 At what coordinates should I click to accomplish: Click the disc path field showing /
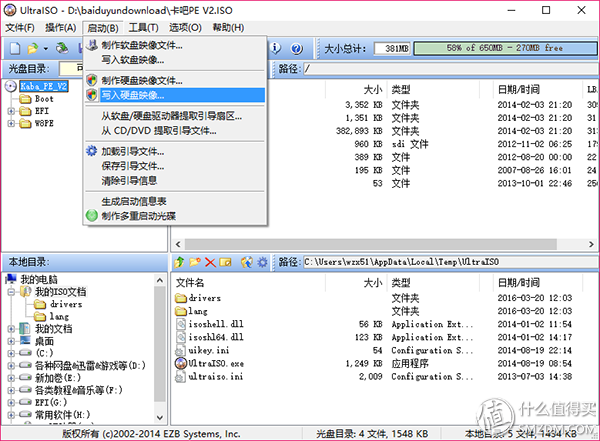450,69
